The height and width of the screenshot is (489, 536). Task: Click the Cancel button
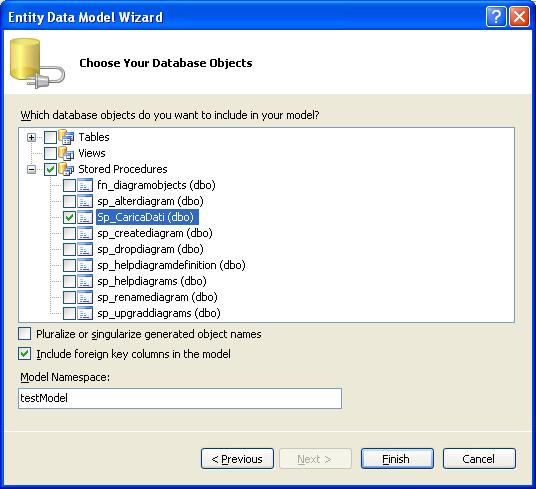pos(479,459)
